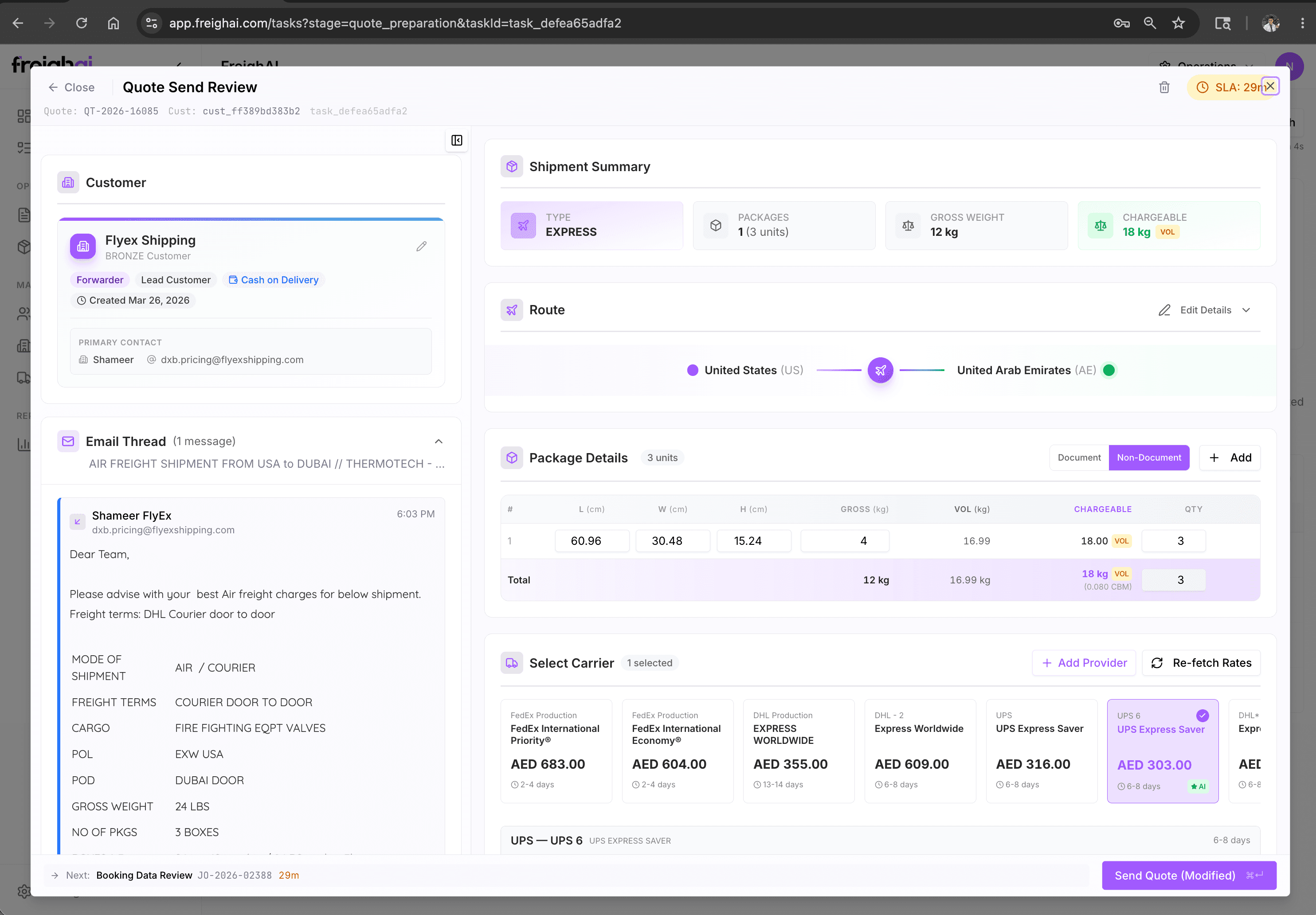Viewport: 1316px width, 915px height.
Task: Select FedEx International Priority carrier card
Action: pyautogui.click(x=556, y=751)
